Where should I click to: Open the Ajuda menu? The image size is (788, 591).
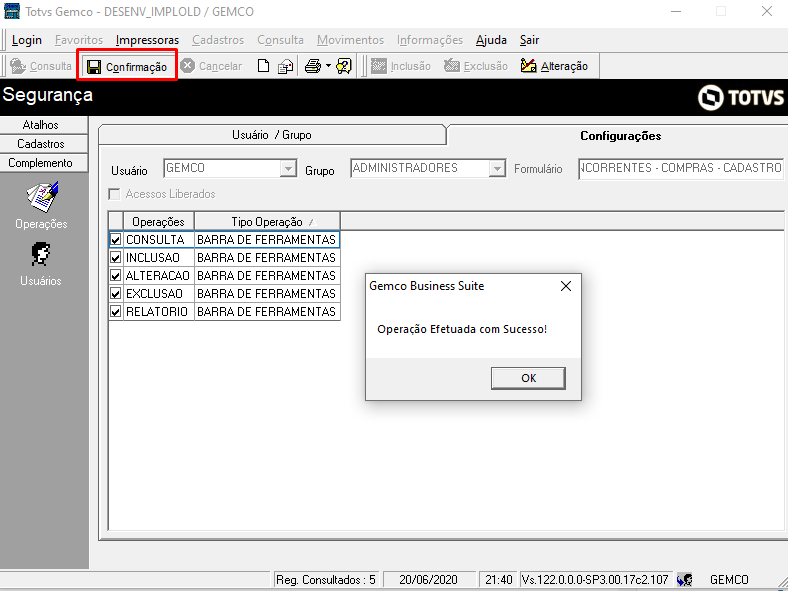(491, 40)
